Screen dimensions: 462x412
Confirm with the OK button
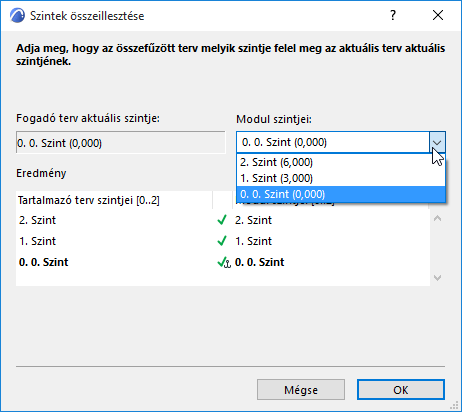point(401,390)
